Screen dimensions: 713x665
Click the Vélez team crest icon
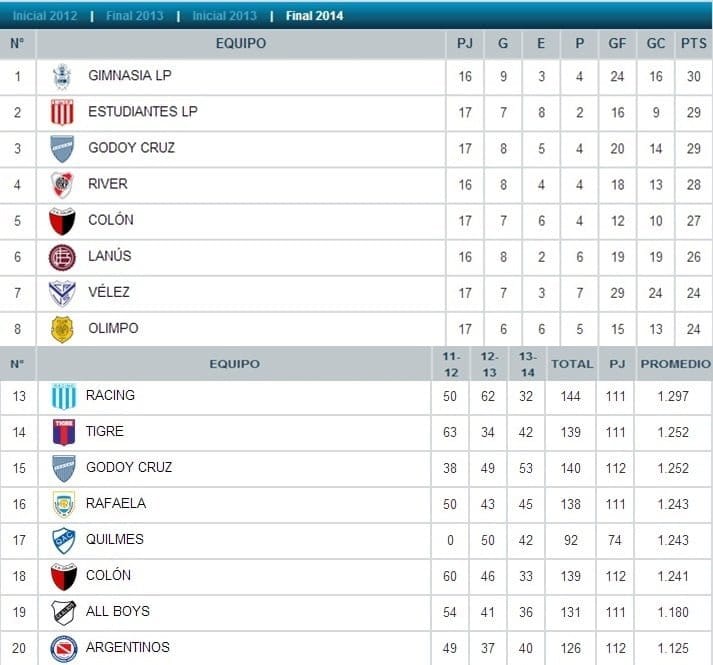tap(62, 293)
